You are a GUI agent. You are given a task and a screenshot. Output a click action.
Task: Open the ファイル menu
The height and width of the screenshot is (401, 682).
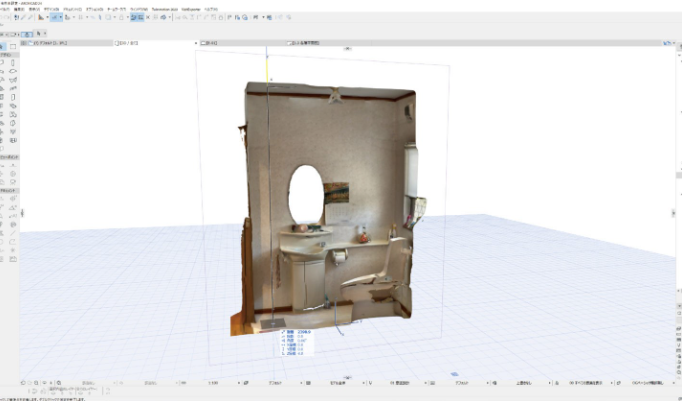point(5,9)
